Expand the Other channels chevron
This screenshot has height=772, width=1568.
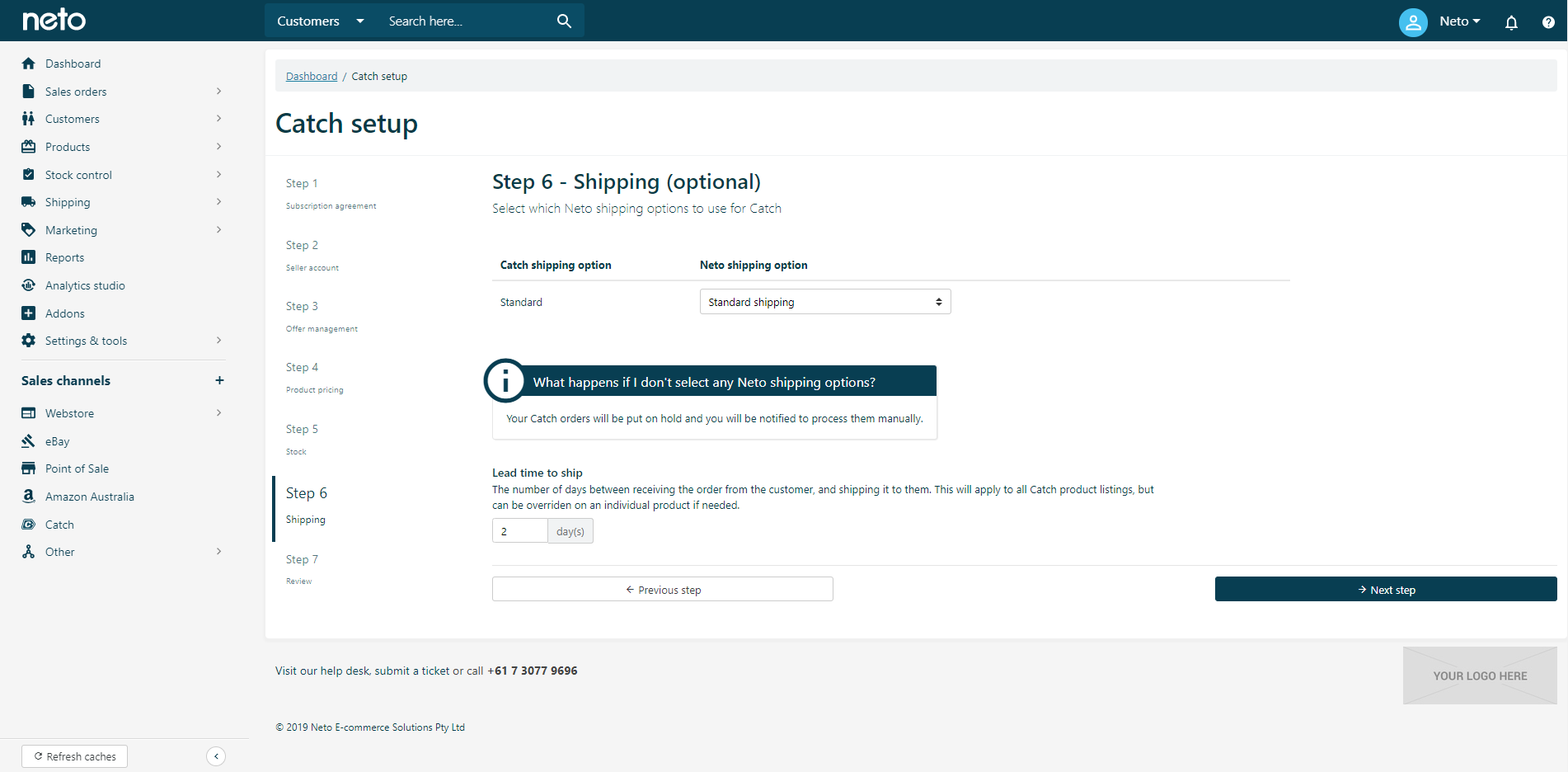[x=218, y=552]
